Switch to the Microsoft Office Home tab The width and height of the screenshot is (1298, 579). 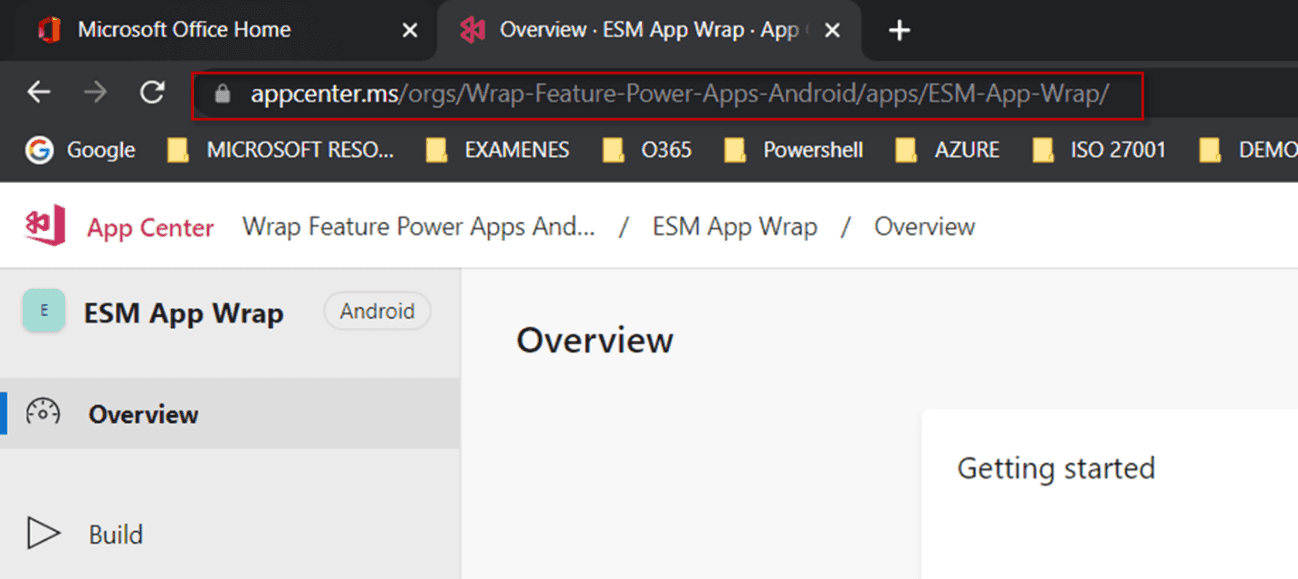pos(218,30)
